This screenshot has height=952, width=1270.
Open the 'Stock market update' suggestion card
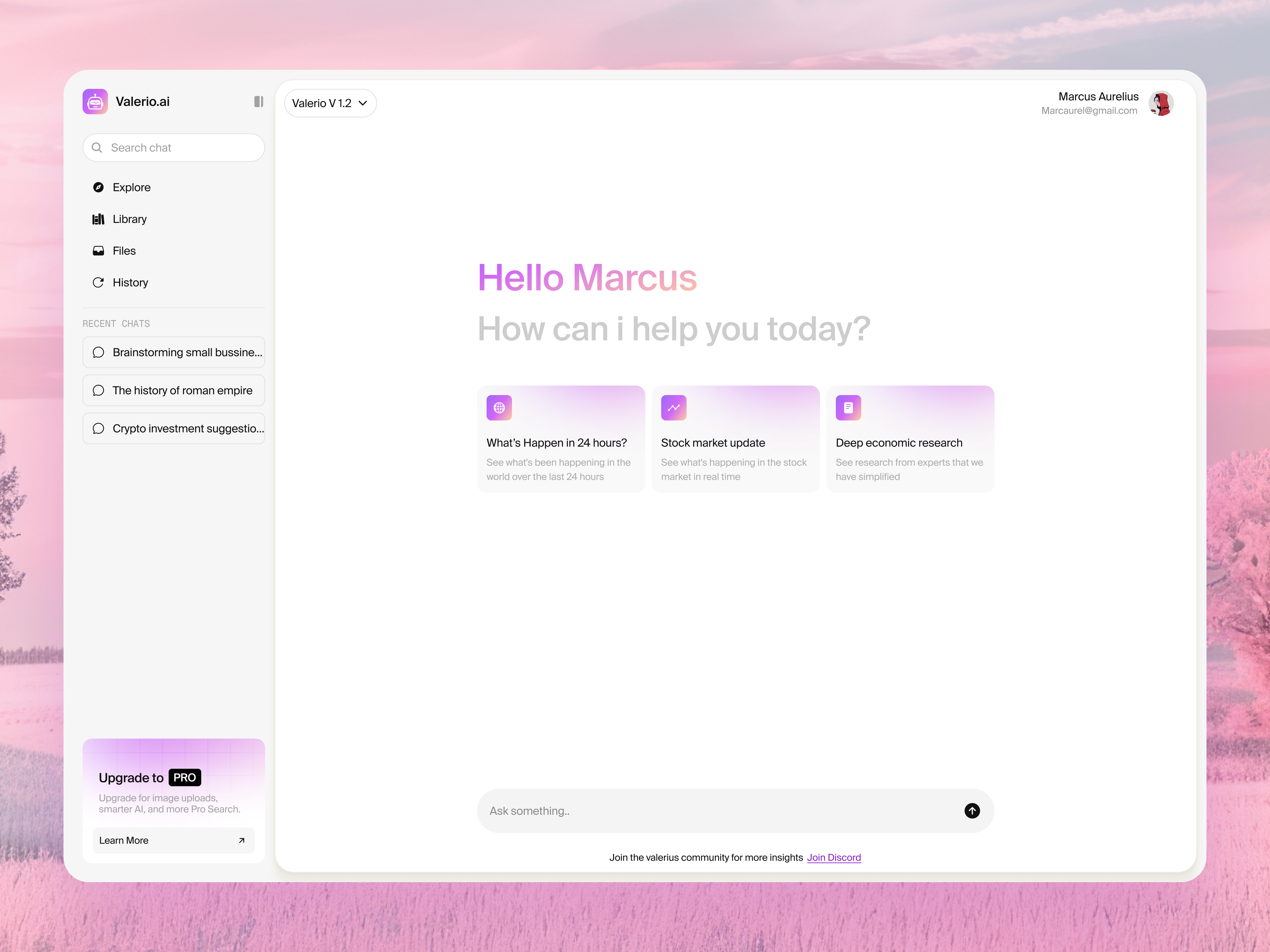click(735, 439)
